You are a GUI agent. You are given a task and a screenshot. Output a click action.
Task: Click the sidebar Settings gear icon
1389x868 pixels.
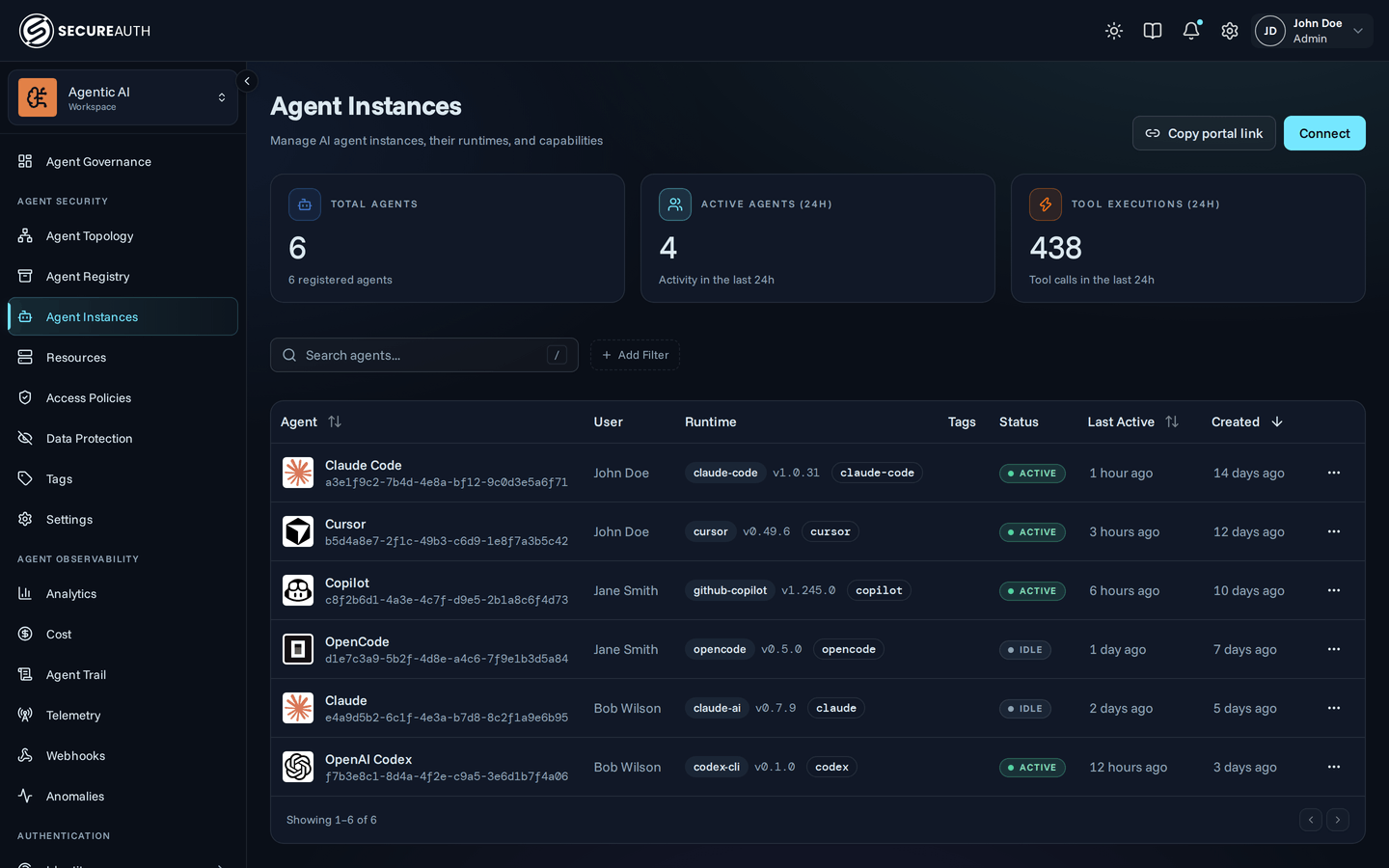[25, 519]
